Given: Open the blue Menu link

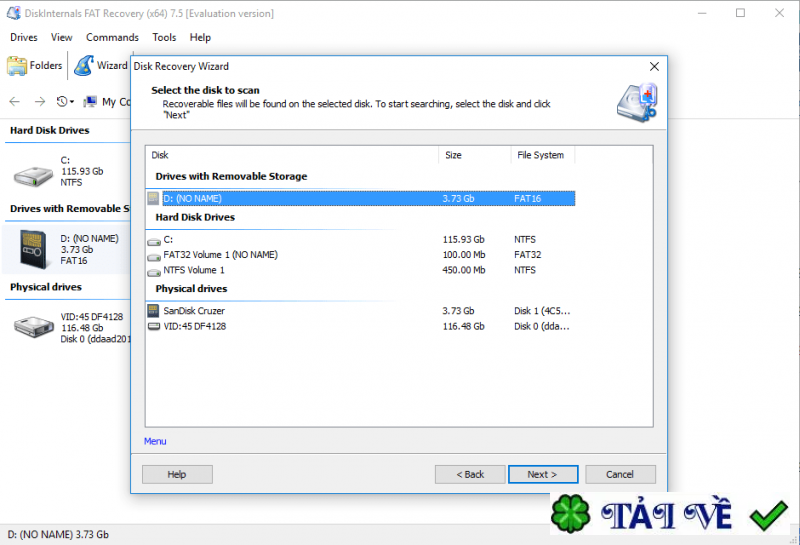Looking at the screenshot, I should [155, 441].
